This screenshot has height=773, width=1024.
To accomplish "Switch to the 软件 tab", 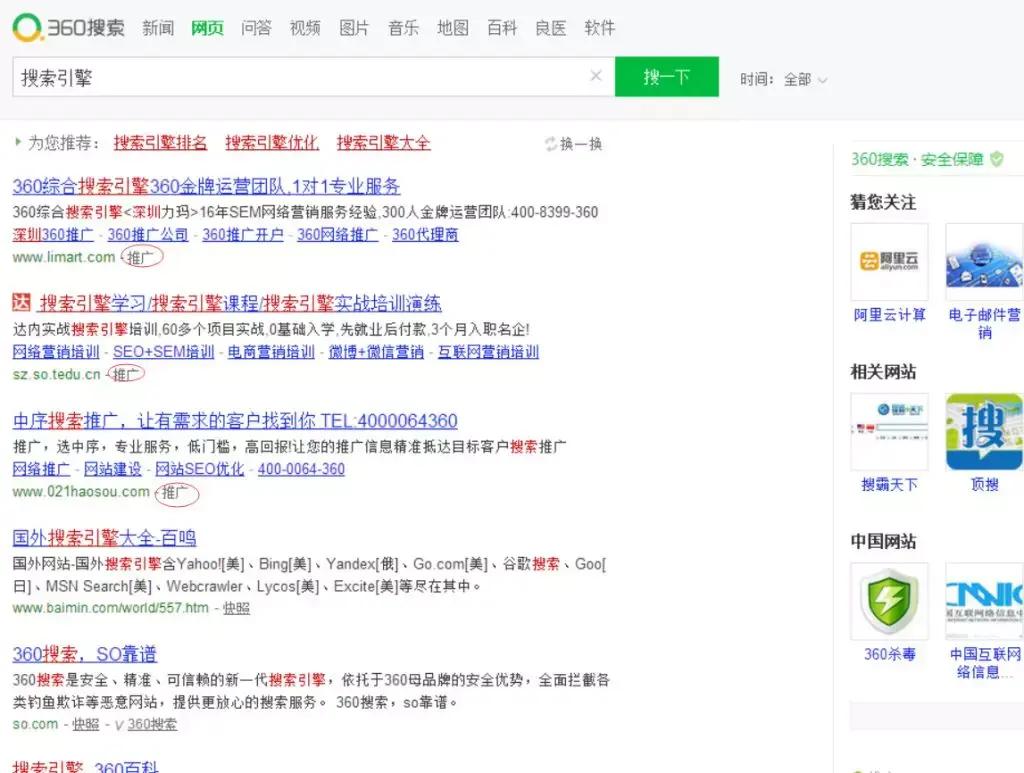I will [600, 28].
